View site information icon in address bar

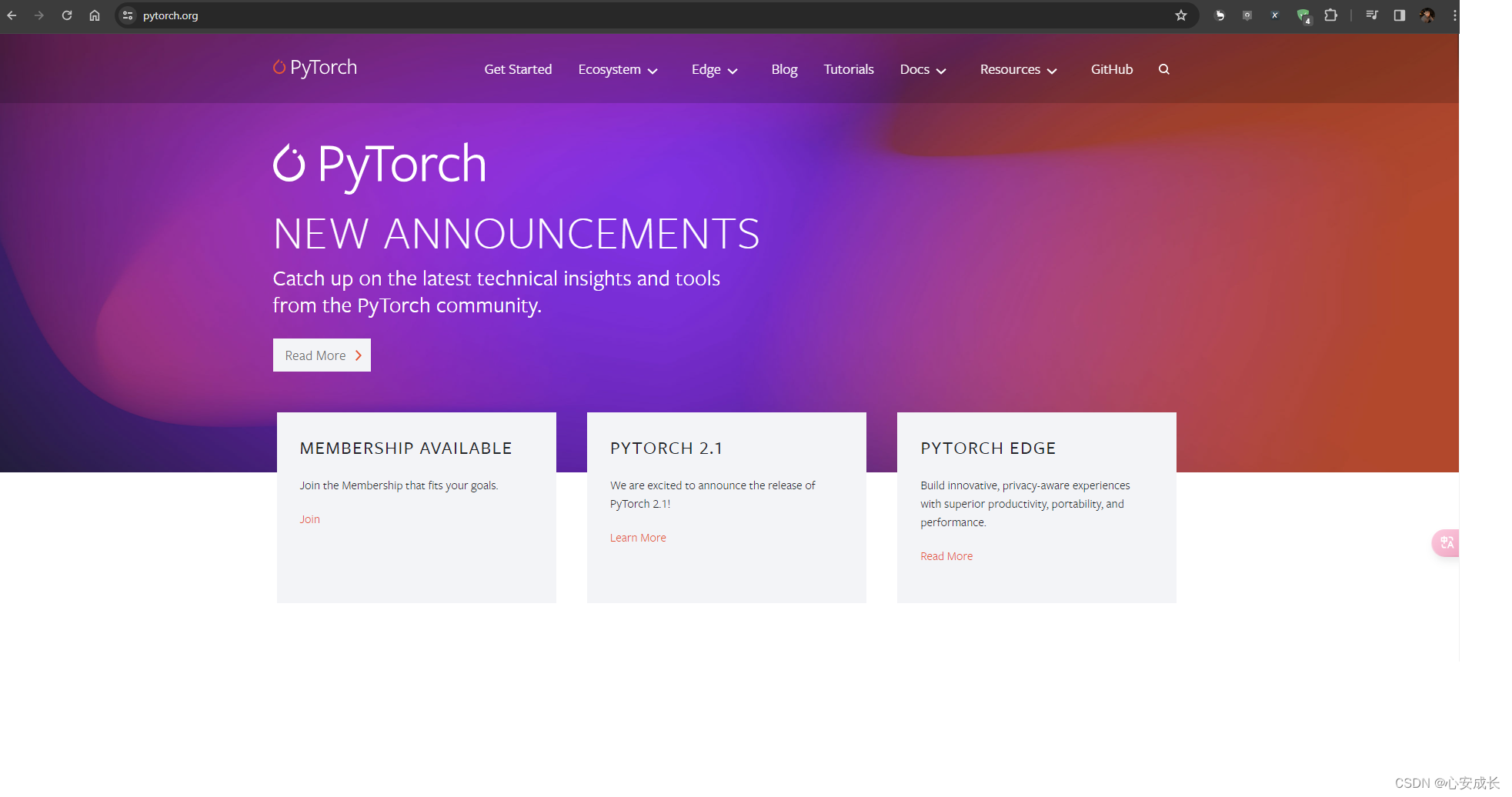point(128,15)
